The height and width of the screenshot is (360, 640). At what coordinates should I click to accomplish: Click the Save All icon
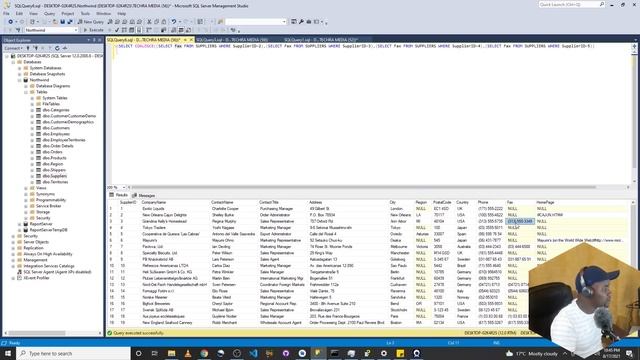70,22
